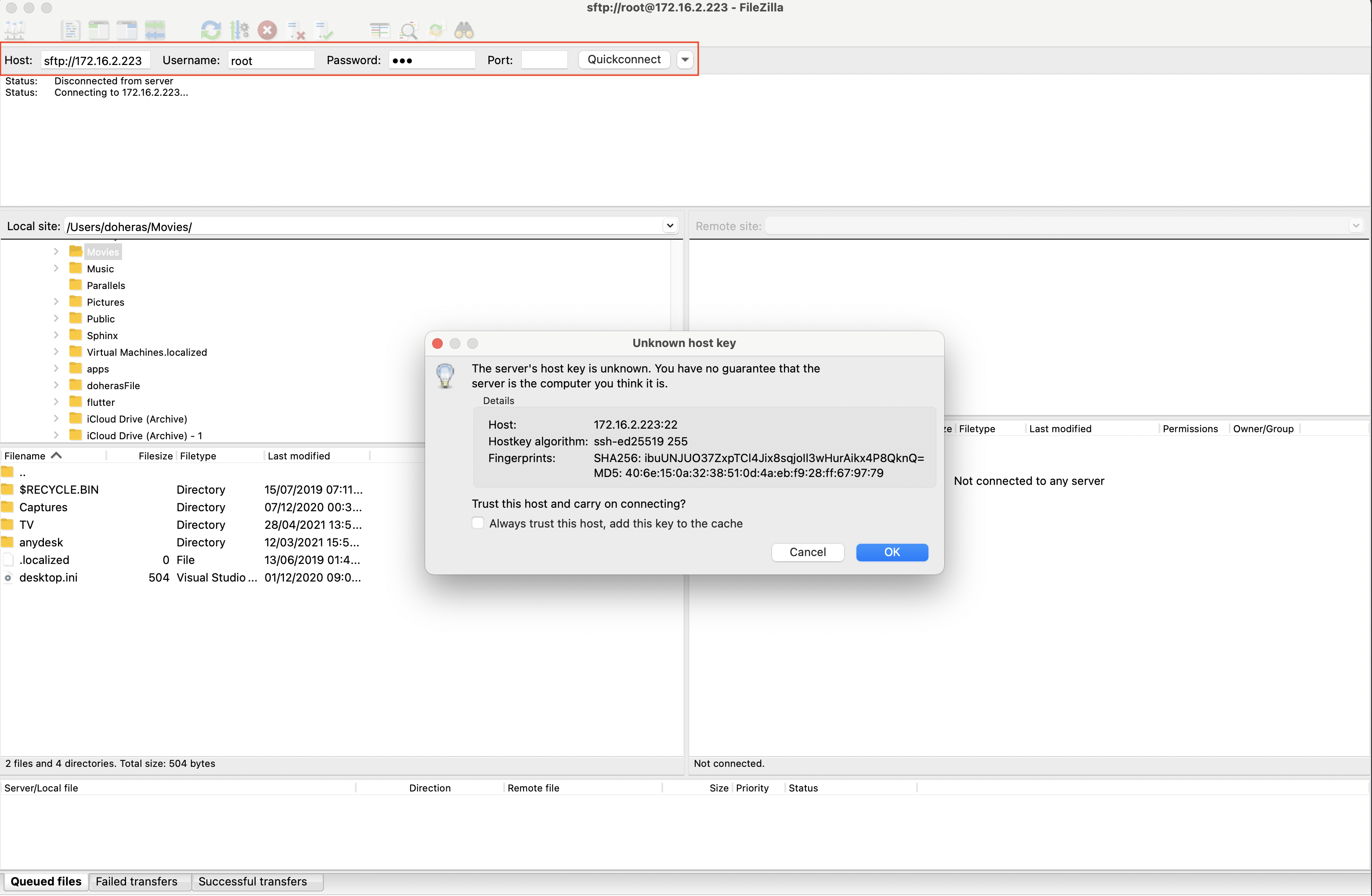Sort local files by Filetype column
The height and width of the screenshot is (896, 1372).
(220, 456)
